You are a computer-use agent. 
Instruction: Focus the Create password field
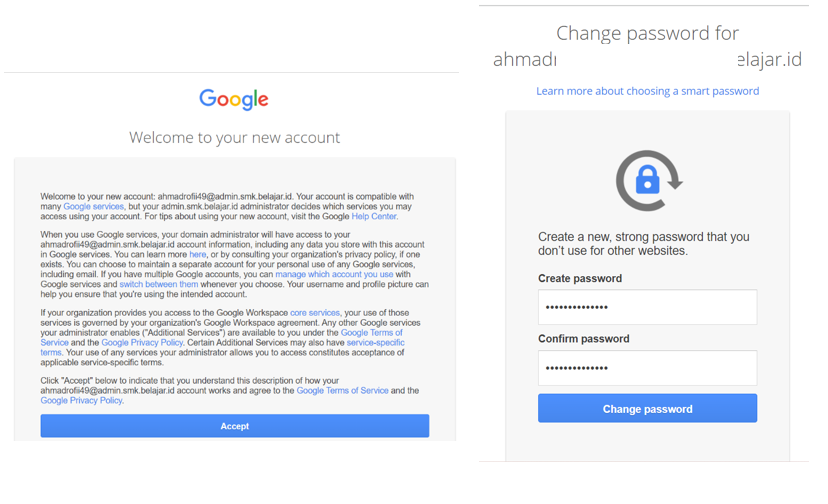[x=647, y=307]
